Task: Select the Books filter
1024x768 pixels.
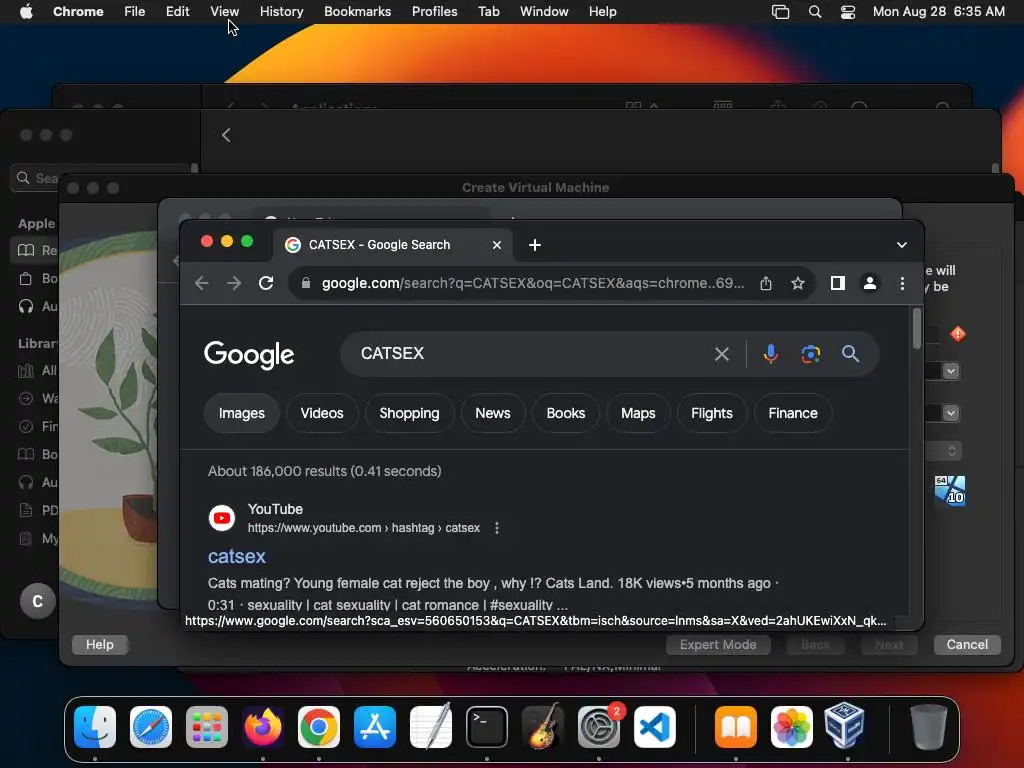Action: [566, 413]
